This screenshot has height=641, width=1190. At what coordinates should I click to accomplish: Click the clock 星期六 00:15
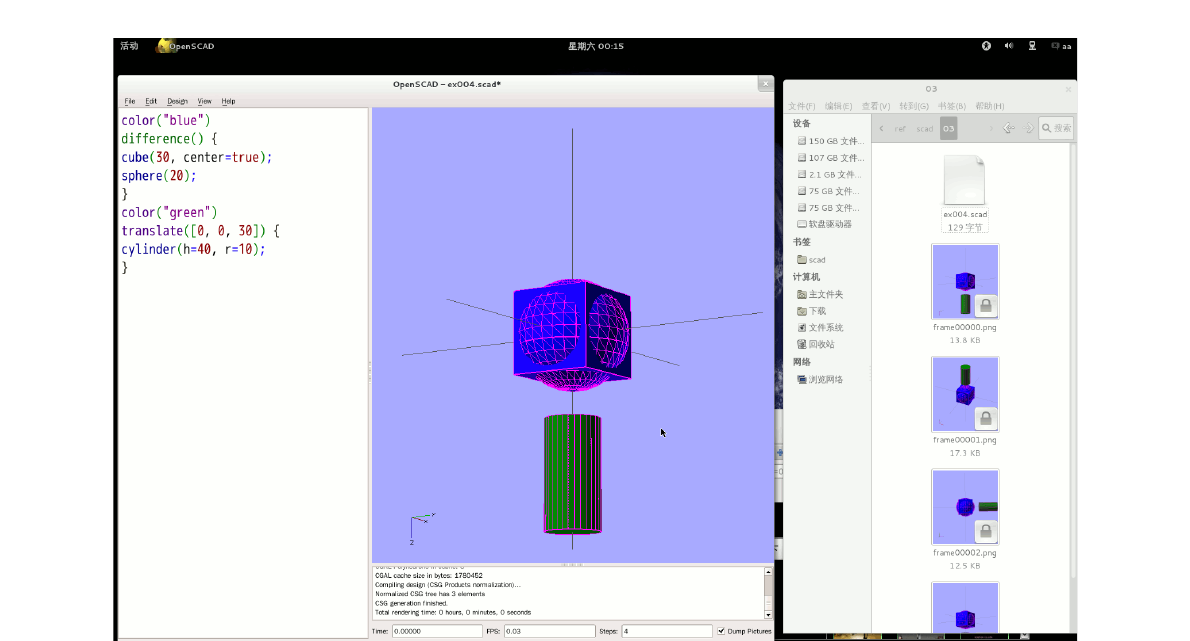(596, 46)
